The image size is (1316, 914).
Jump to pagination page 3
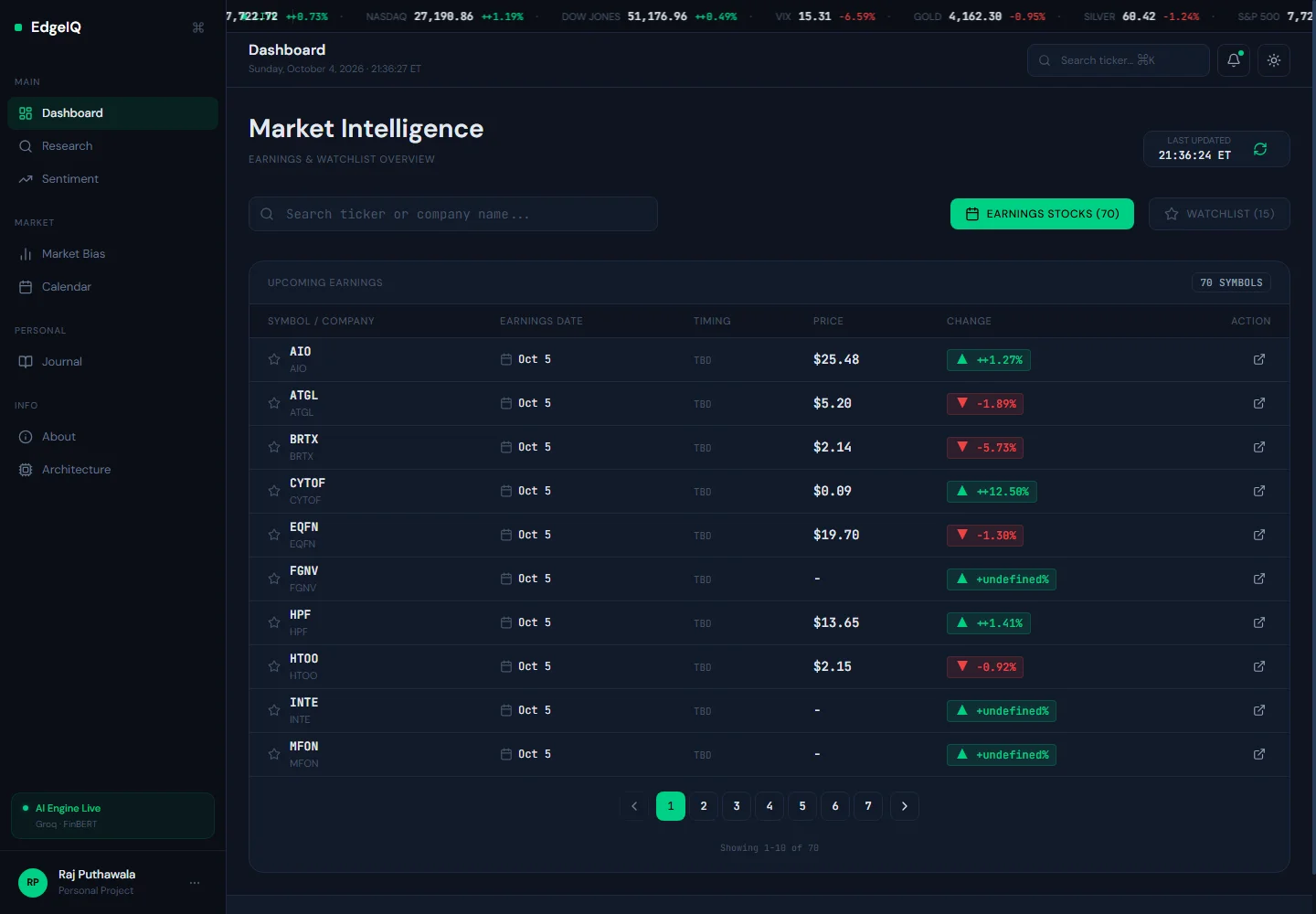pyautogui.click(x=737, y=806)
